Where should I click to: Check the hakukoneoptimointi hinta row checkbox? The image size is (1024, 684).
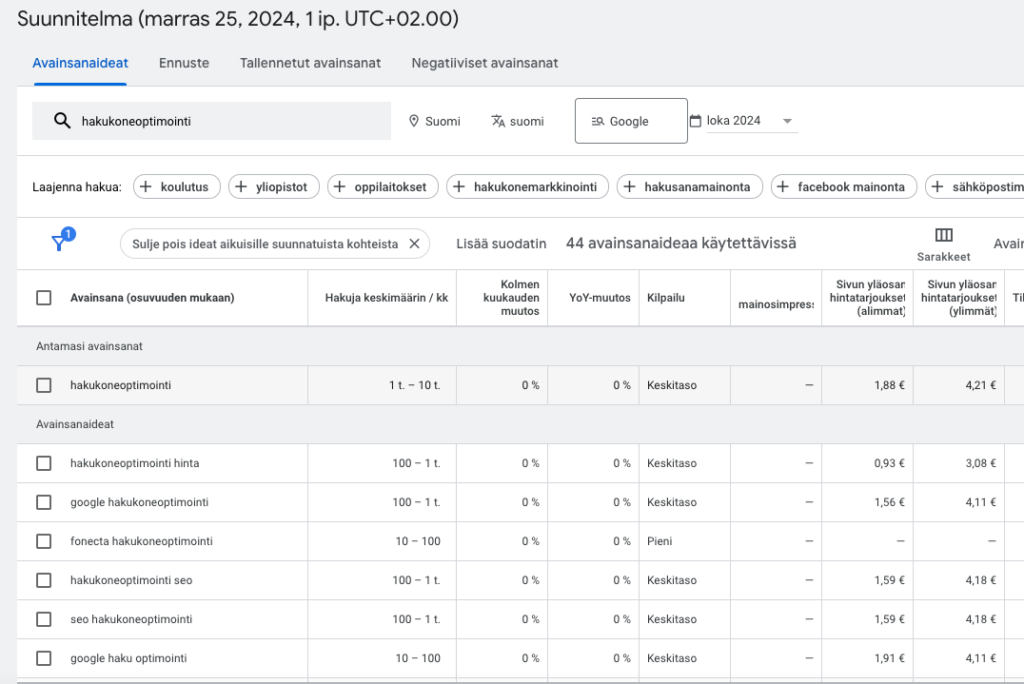[x=44, y=463]
